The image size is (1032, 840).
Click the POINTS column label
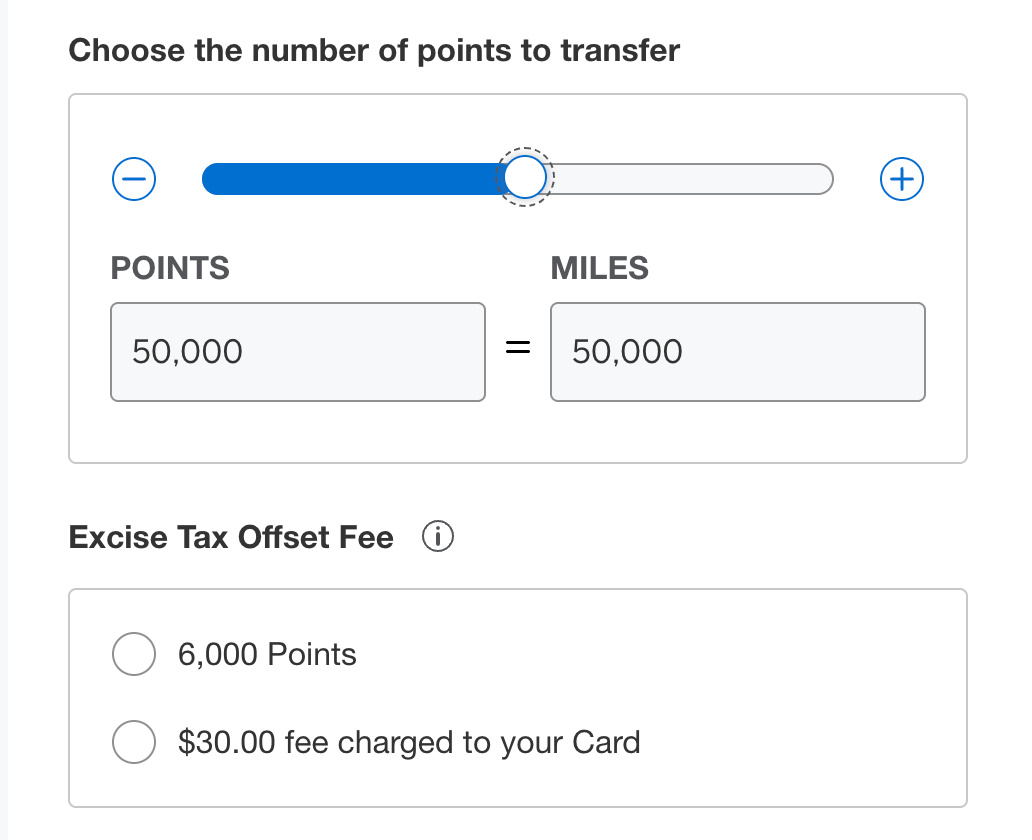pyautogui.click(x=170, y=268)
